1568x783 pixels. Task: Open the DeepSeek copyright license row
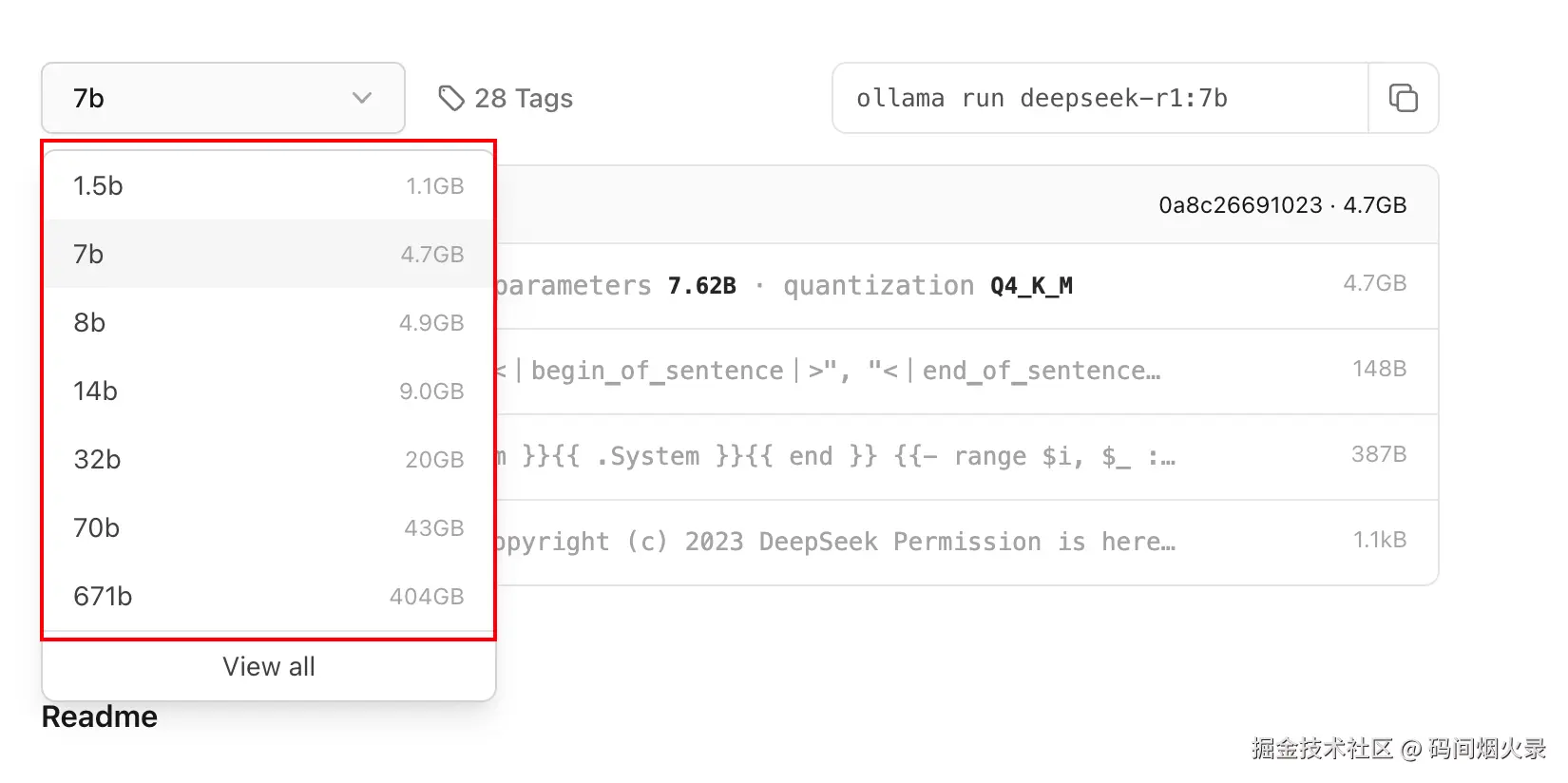[x=967, y=542]
